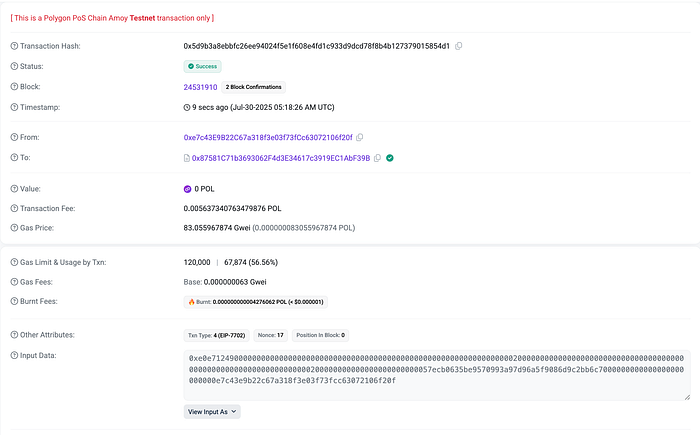
Task: Click the help icon next to Gas Price
Action: pos(14,228)
